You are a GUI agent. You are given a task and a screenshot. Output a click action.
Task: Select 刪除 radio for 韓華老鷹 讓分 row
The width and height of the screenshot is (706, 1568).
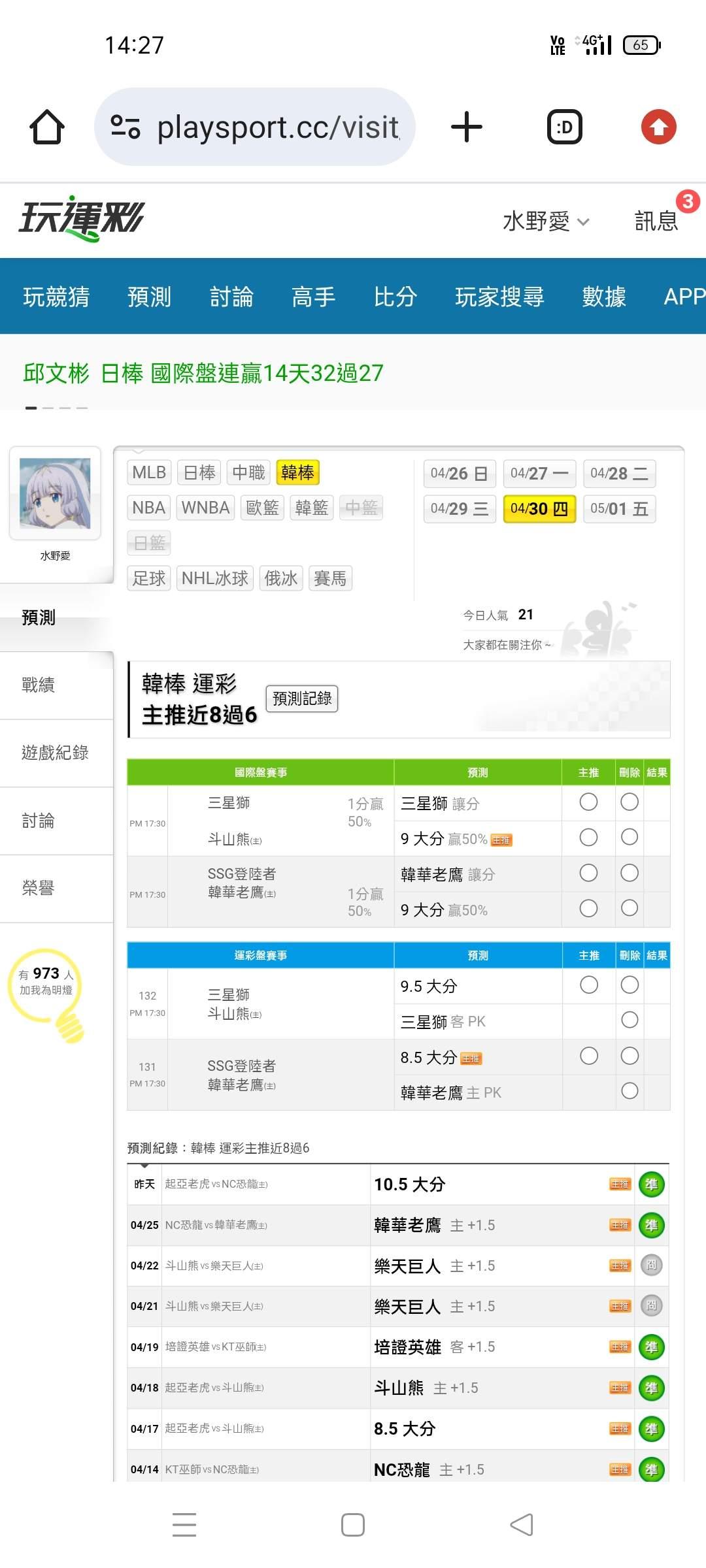(630, 873)
